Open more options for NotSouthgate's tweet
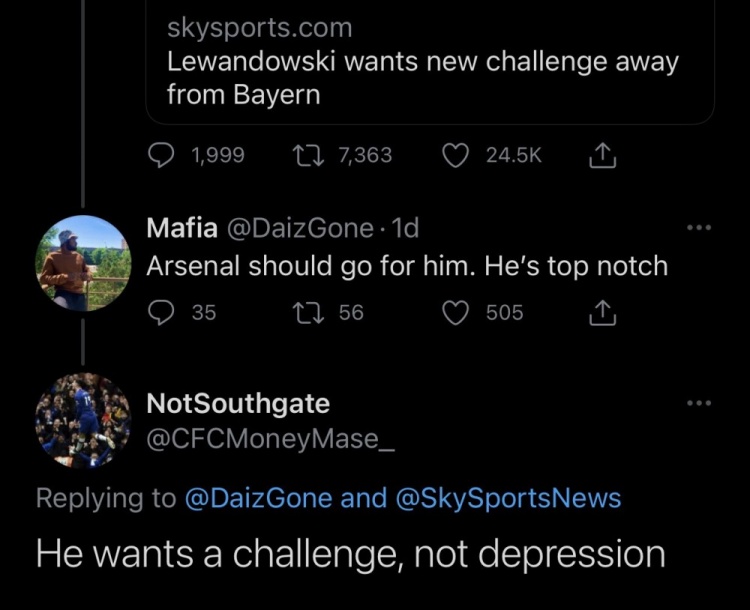This screenshot has height=610, width=750. pyautogui.click(x=700, y=403)
